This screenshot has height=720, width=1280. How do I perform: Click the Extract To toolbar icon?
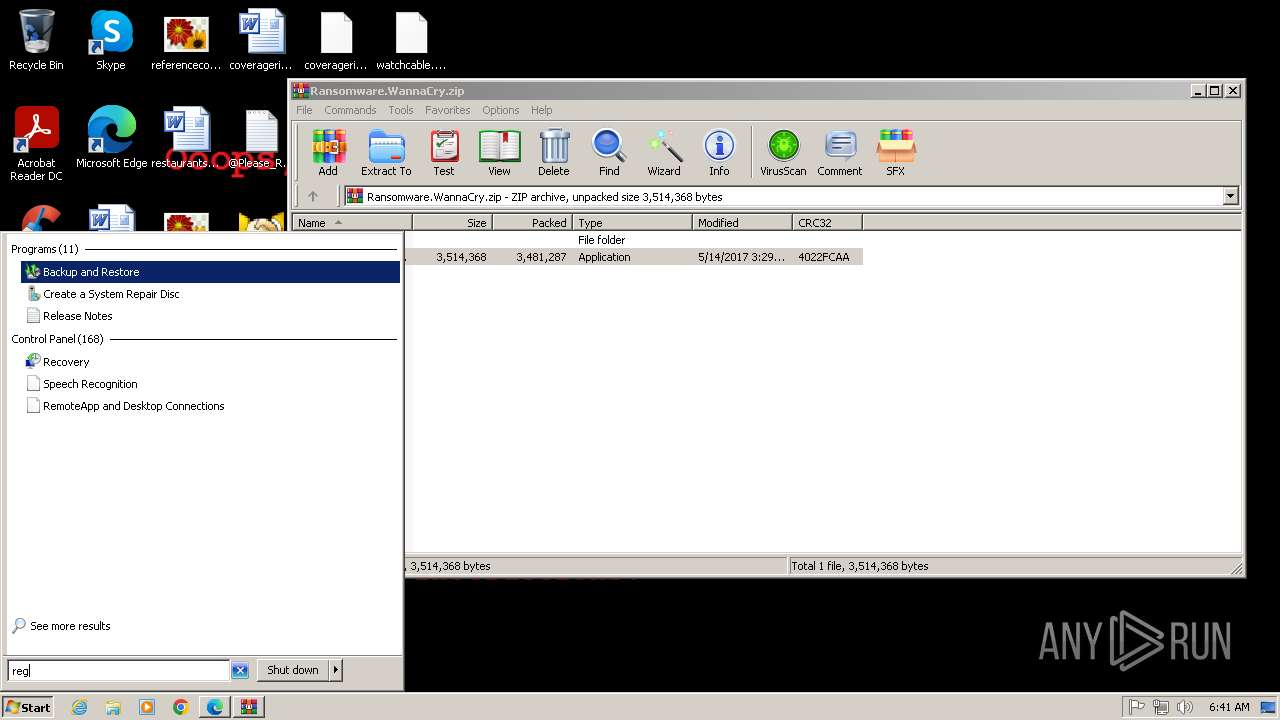[x=386, y=153]
